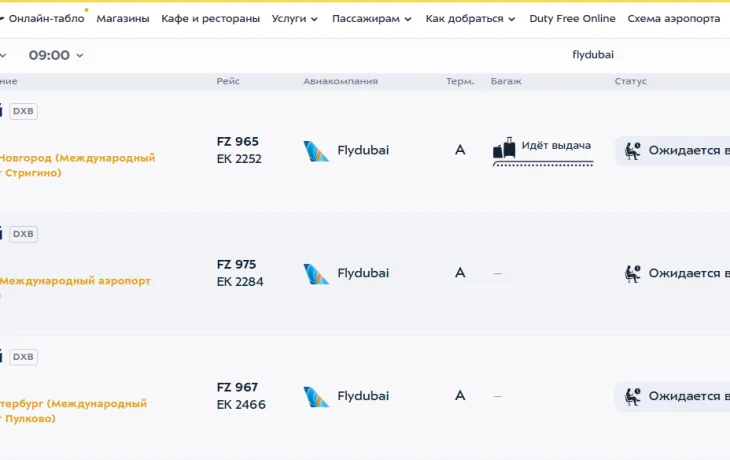Open the 09:00 time selector
Screen dimensions: 730x460
click(56, 56)
